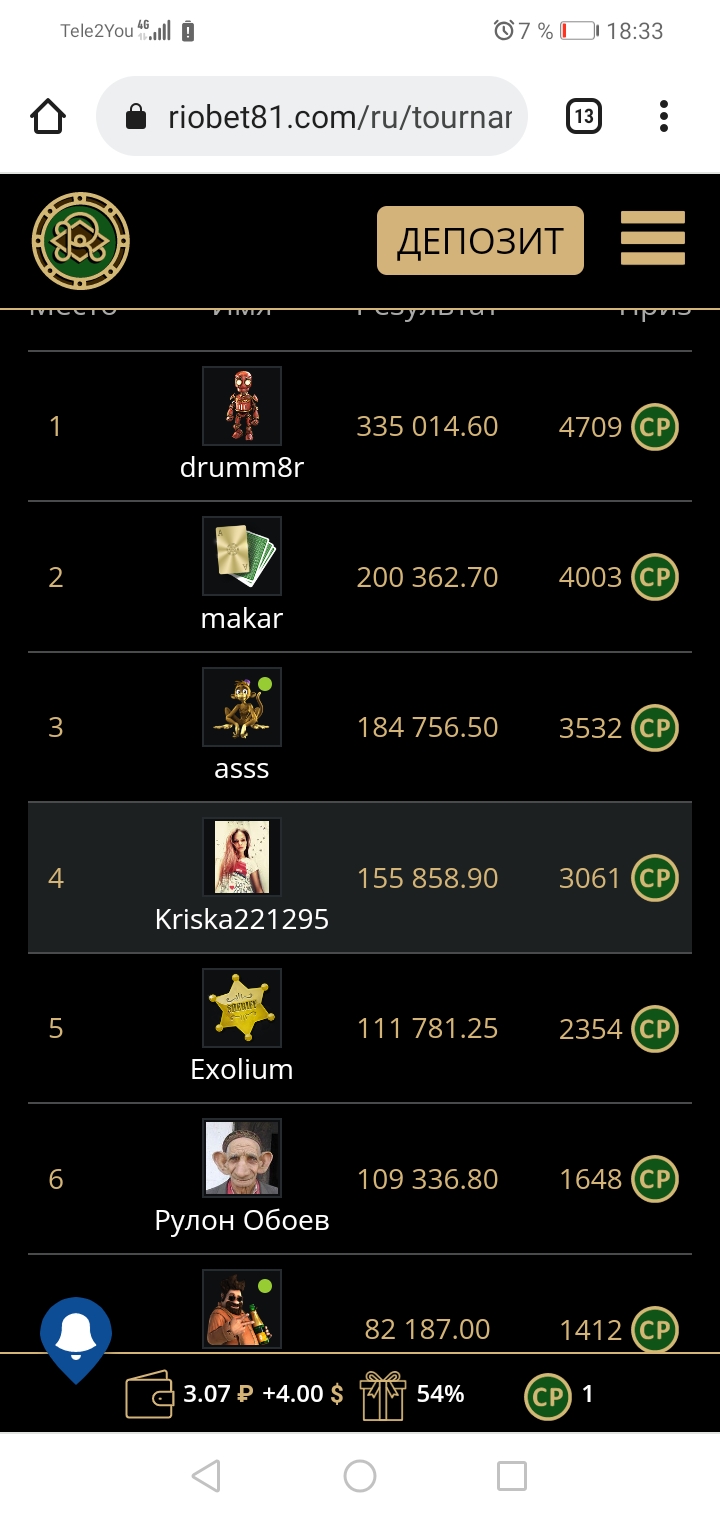Tap the CP coin next to 4709 prize
The height and width of the screenshot is (1520, 720).
tap(655, 427)
